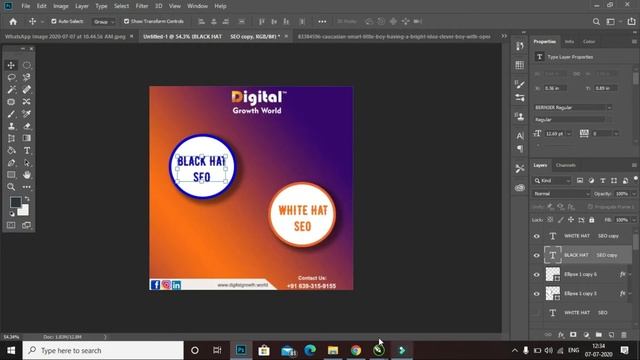Open Chrome from the taskbar

point(356,350)
